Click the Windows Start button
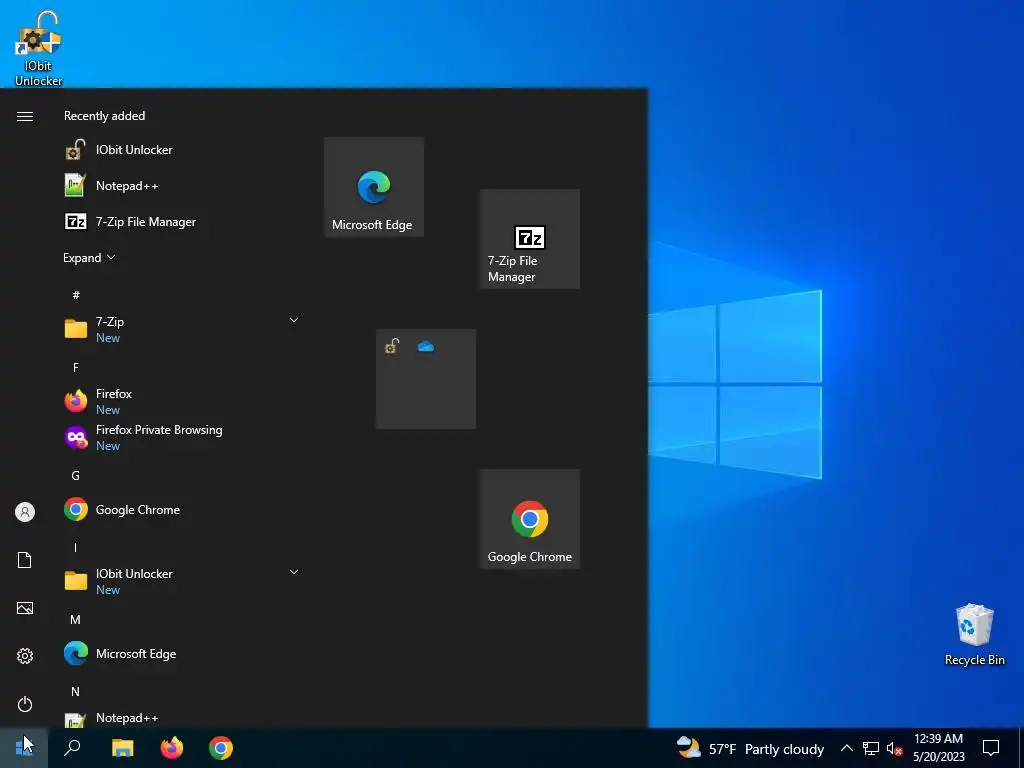This screenshot has width=1024, height=768. click(24, 748)
